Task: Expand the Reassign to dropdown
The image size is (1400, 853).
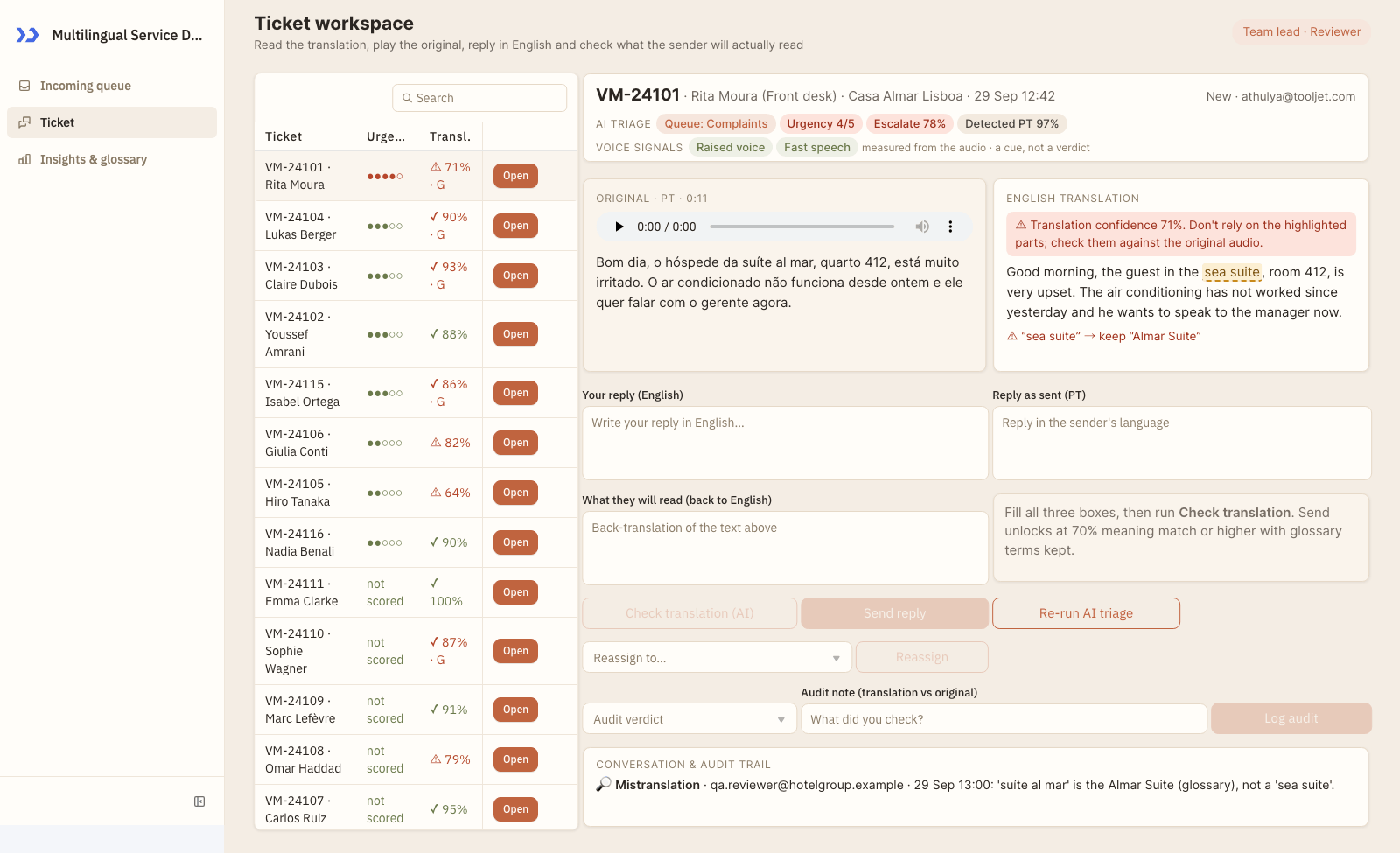Action: pyautogui.click(x=717, y=658)
